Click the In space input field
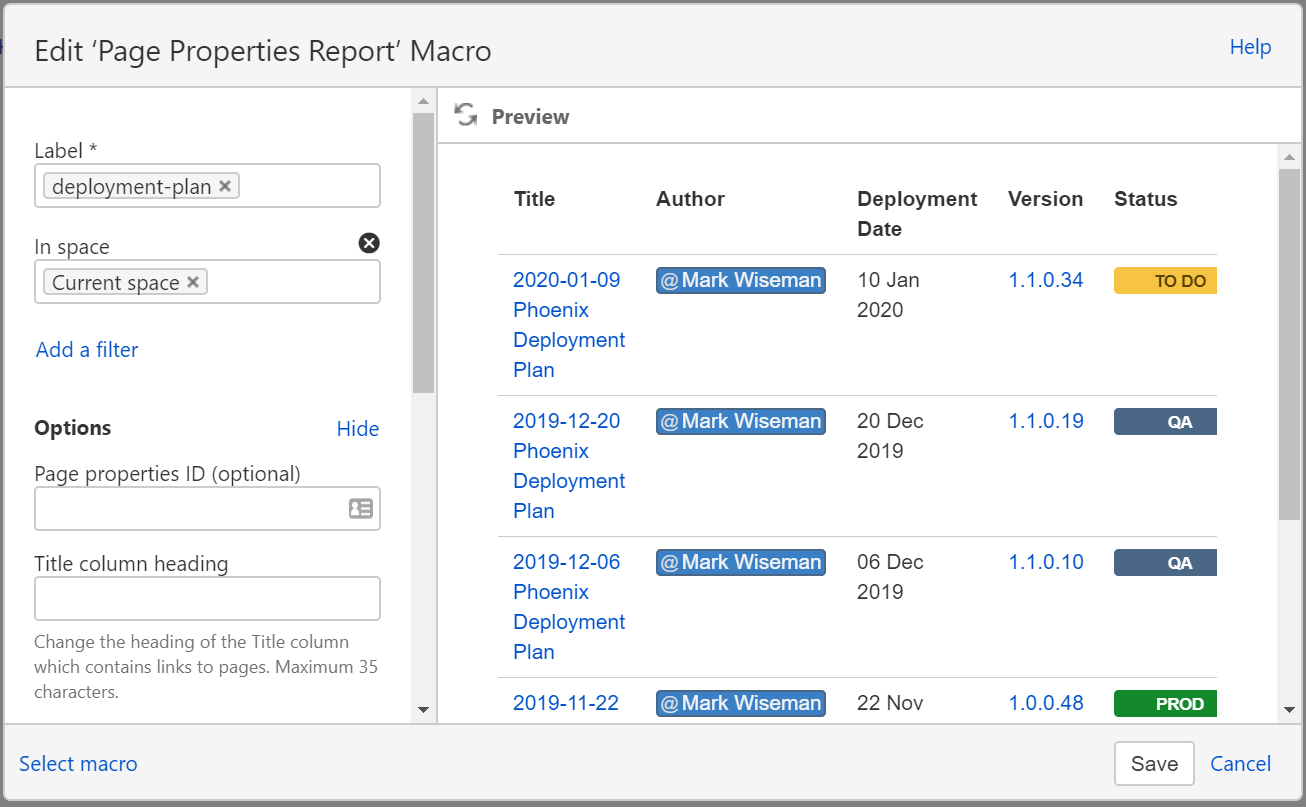The width and height of the screenshot is (1306, 807). tap(207, 282)
